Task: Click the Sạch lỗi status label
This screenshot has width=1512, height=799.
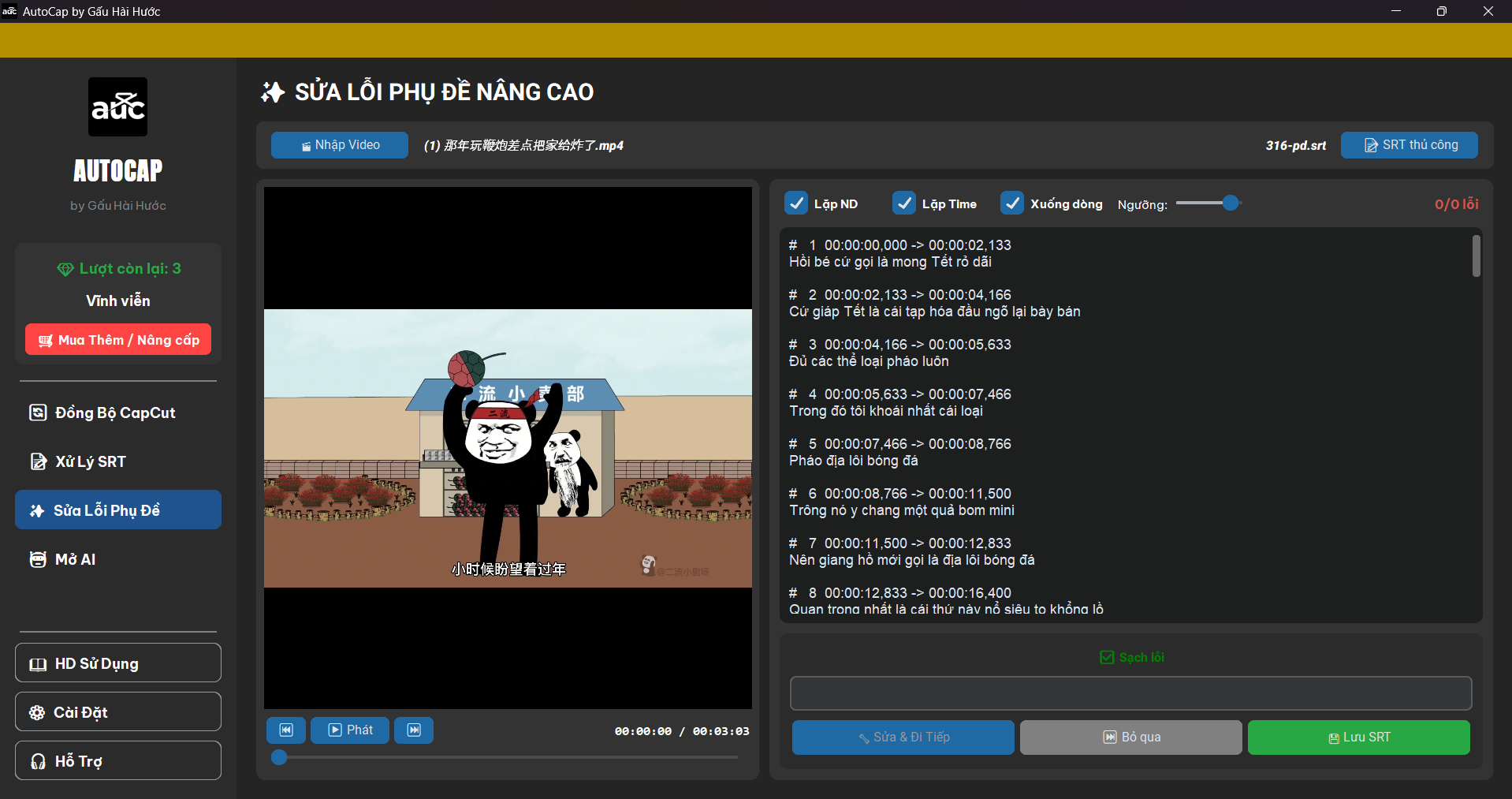Action: [x=1132, y=657]
